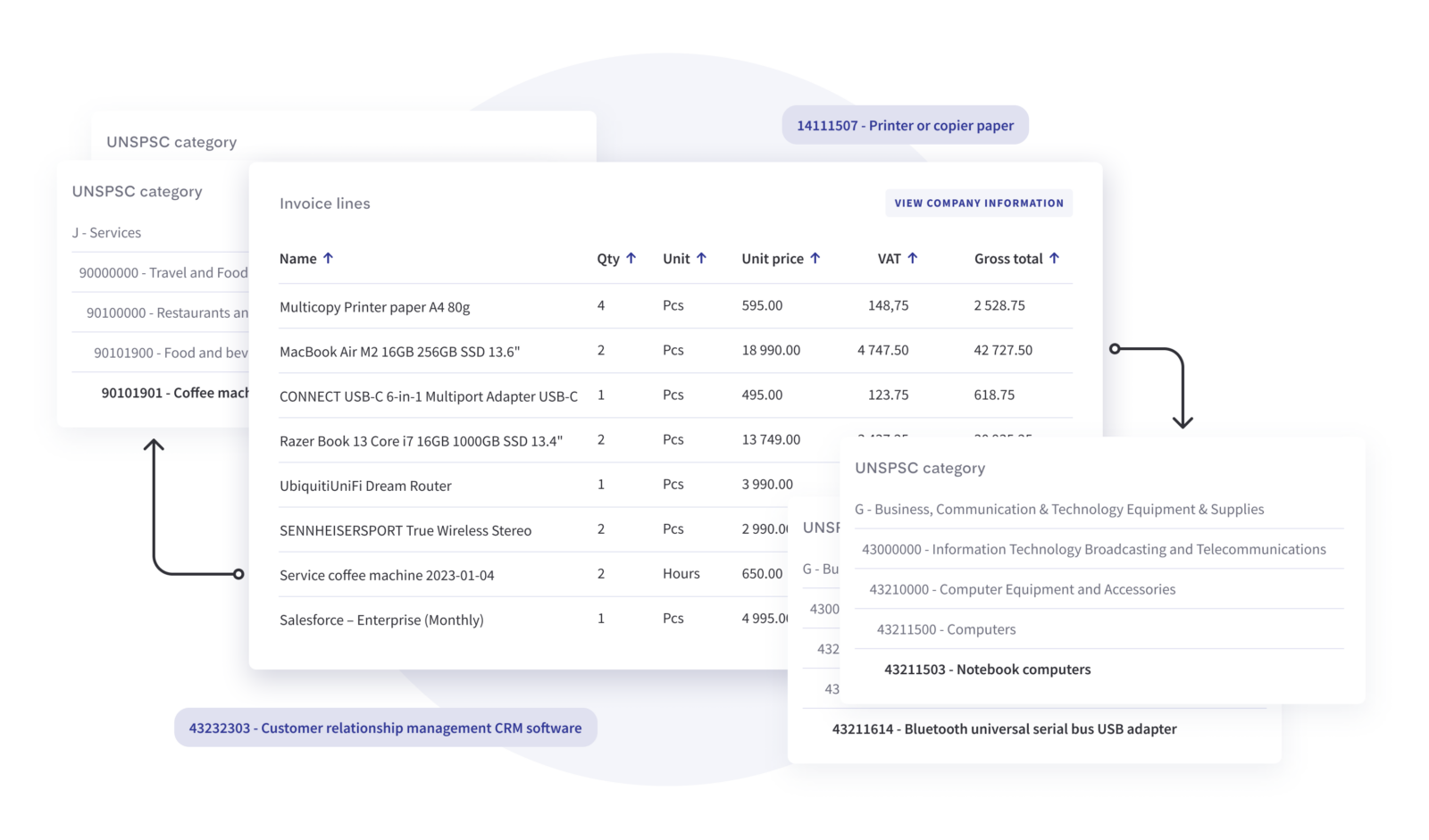This screenshot has width=1429, height=840.
Task: Select the Printer or copier paper tag
Action: [x=905, y=126]
